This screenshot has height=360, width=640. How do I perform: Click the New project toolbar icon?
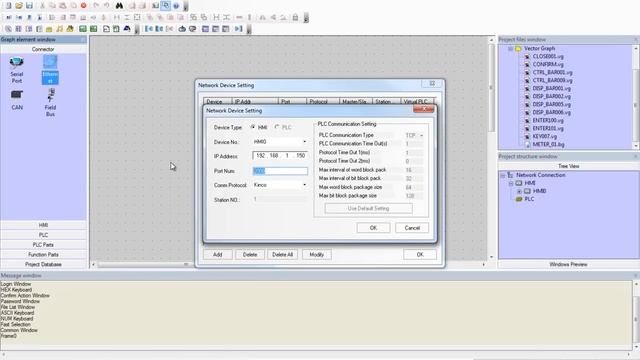coord(8,6)
